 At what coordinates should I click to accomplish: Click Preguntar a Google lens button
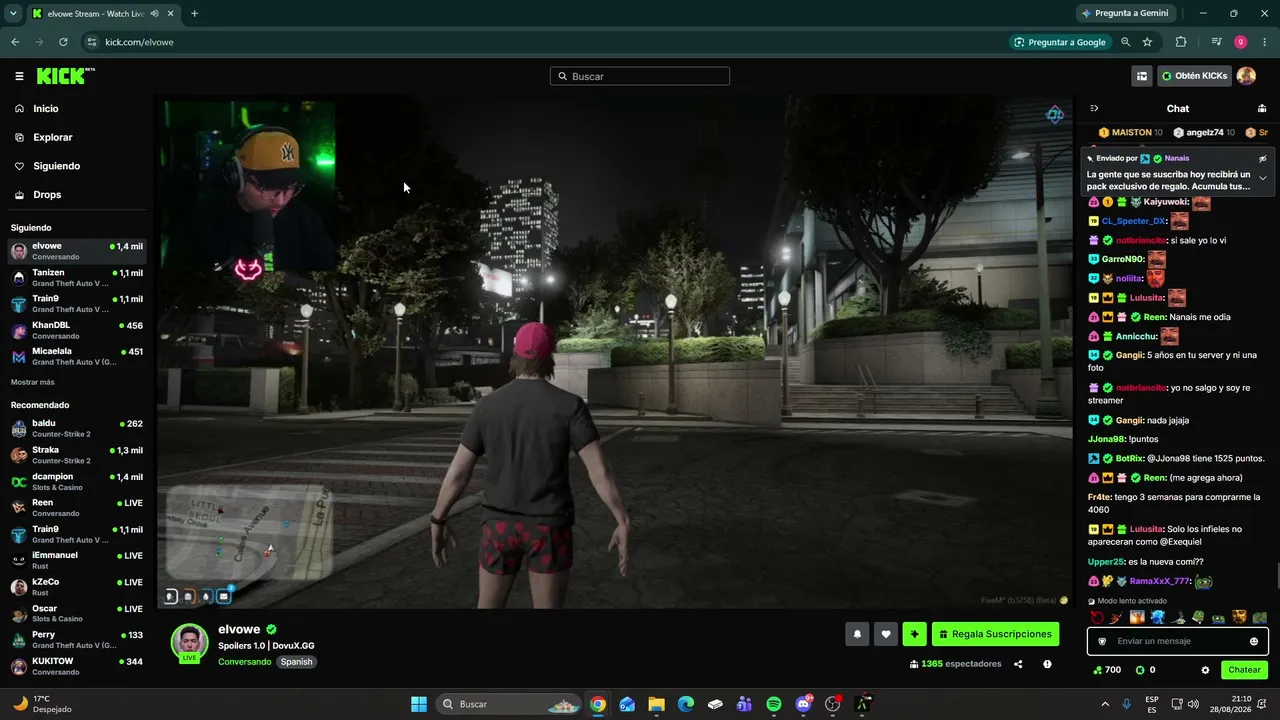pyautogui.click(x=1060, y=42)
